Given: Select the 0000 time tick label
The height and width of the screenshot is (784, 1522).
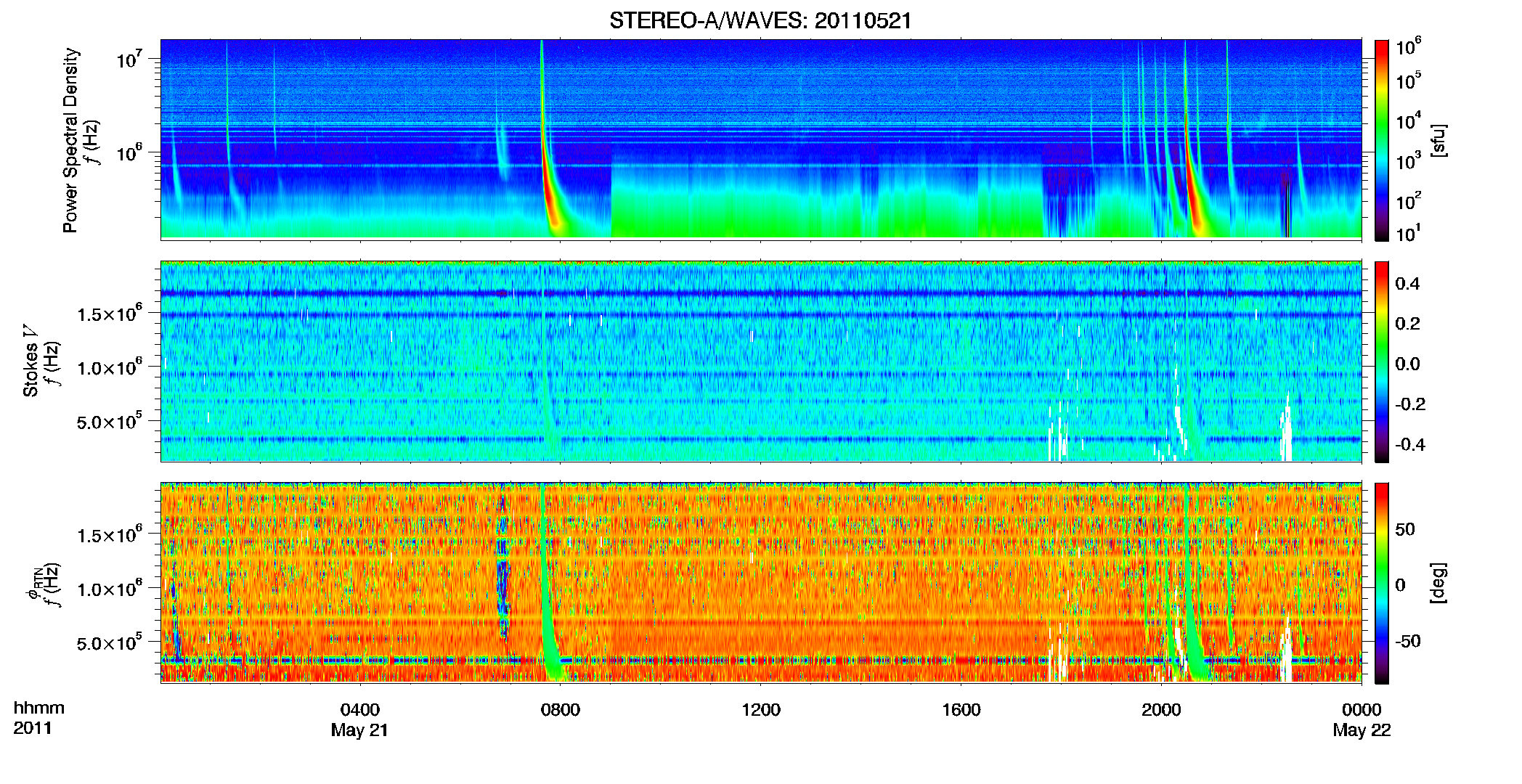Looking at the screenshot, I should click(x=1362, y=710).
